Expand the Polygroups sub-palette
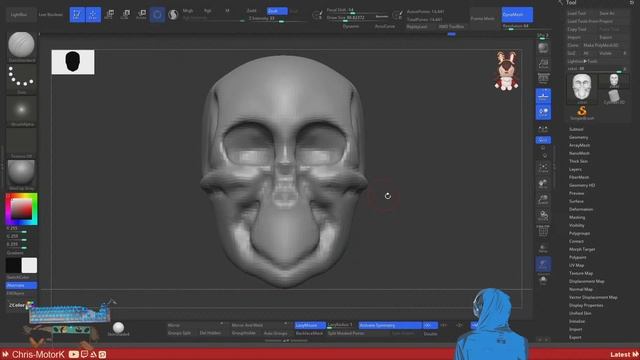The width and height of the screenshot is (640, 360). (x=579, y=233)
